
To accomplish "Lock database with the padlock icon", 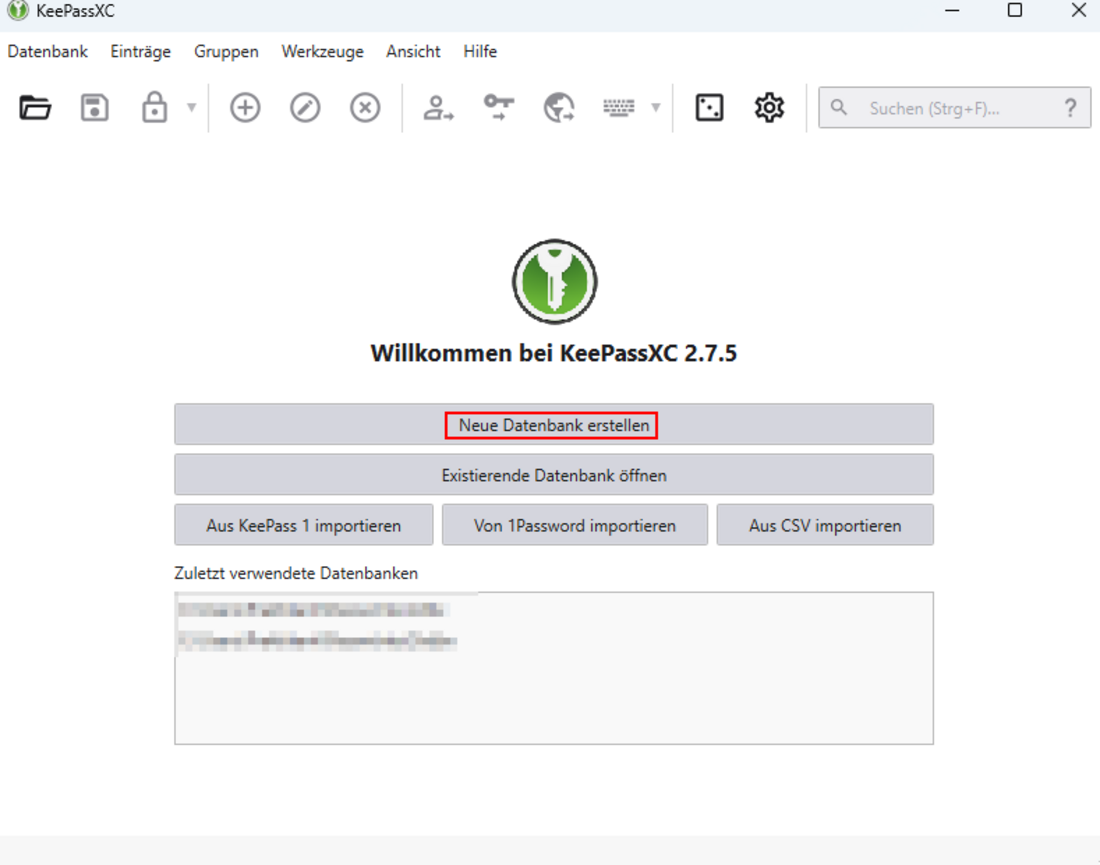I will coord(154,107).
